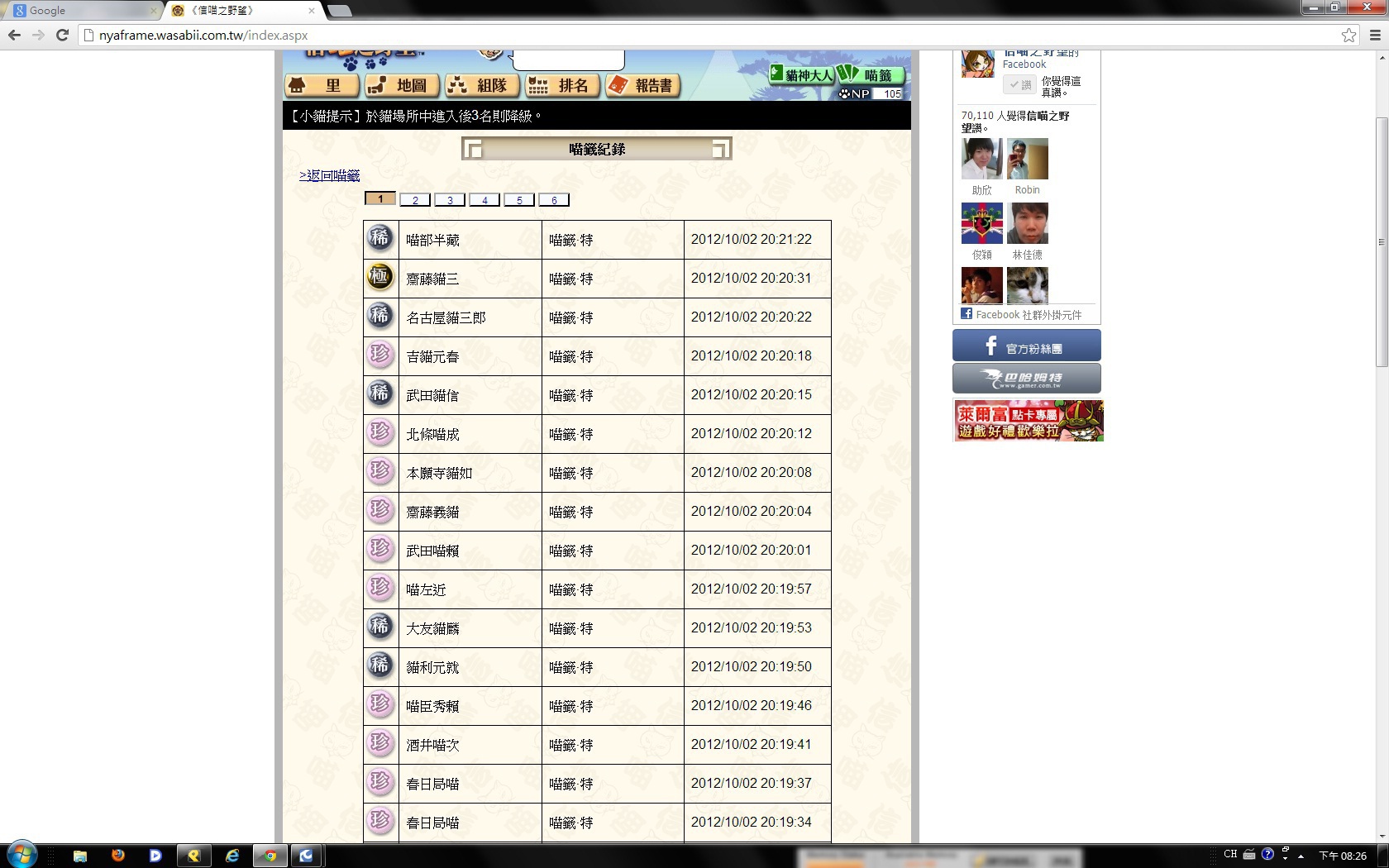Click the page vertical scrollbar thumb
Viewport: 1389px width, 868px height.
coord(1382,242)
